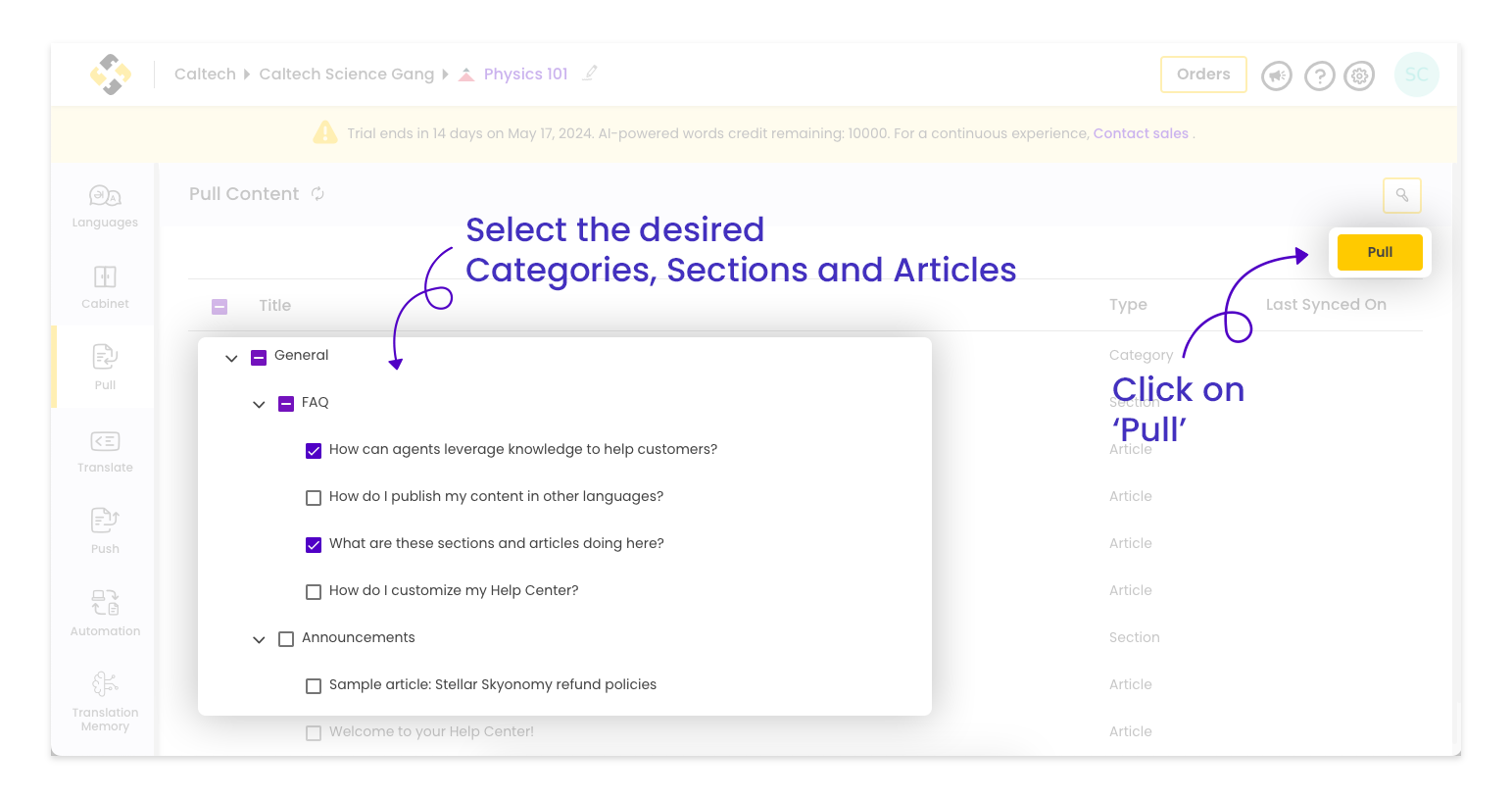The height and width of the screenshot is (799, 1512).
Task: Click the Type column header
Action: [x=1128, y=305]
